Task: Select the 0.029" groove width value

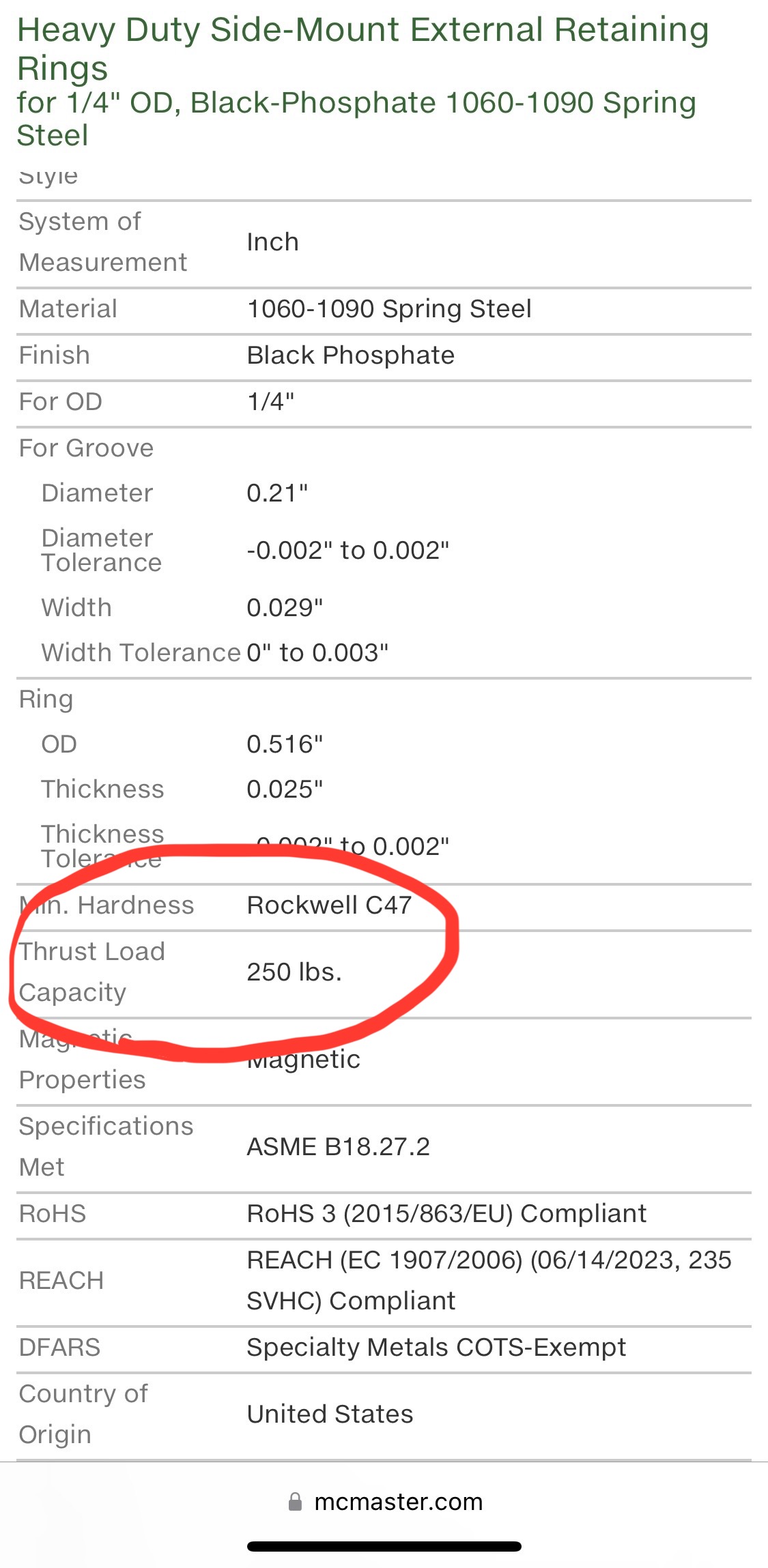Action: tap(285, 608)
